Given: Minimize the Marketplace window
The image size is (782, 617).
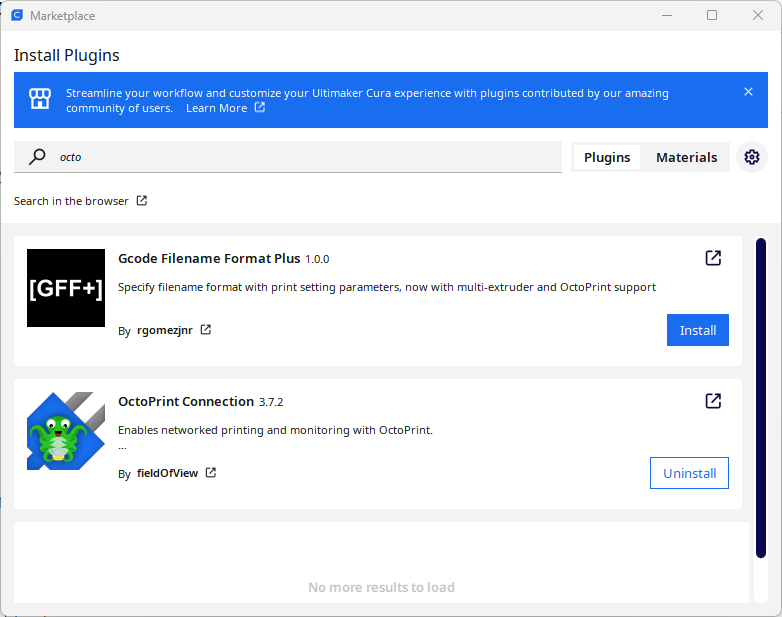Looking at the screenshot, I should (667, 15).
